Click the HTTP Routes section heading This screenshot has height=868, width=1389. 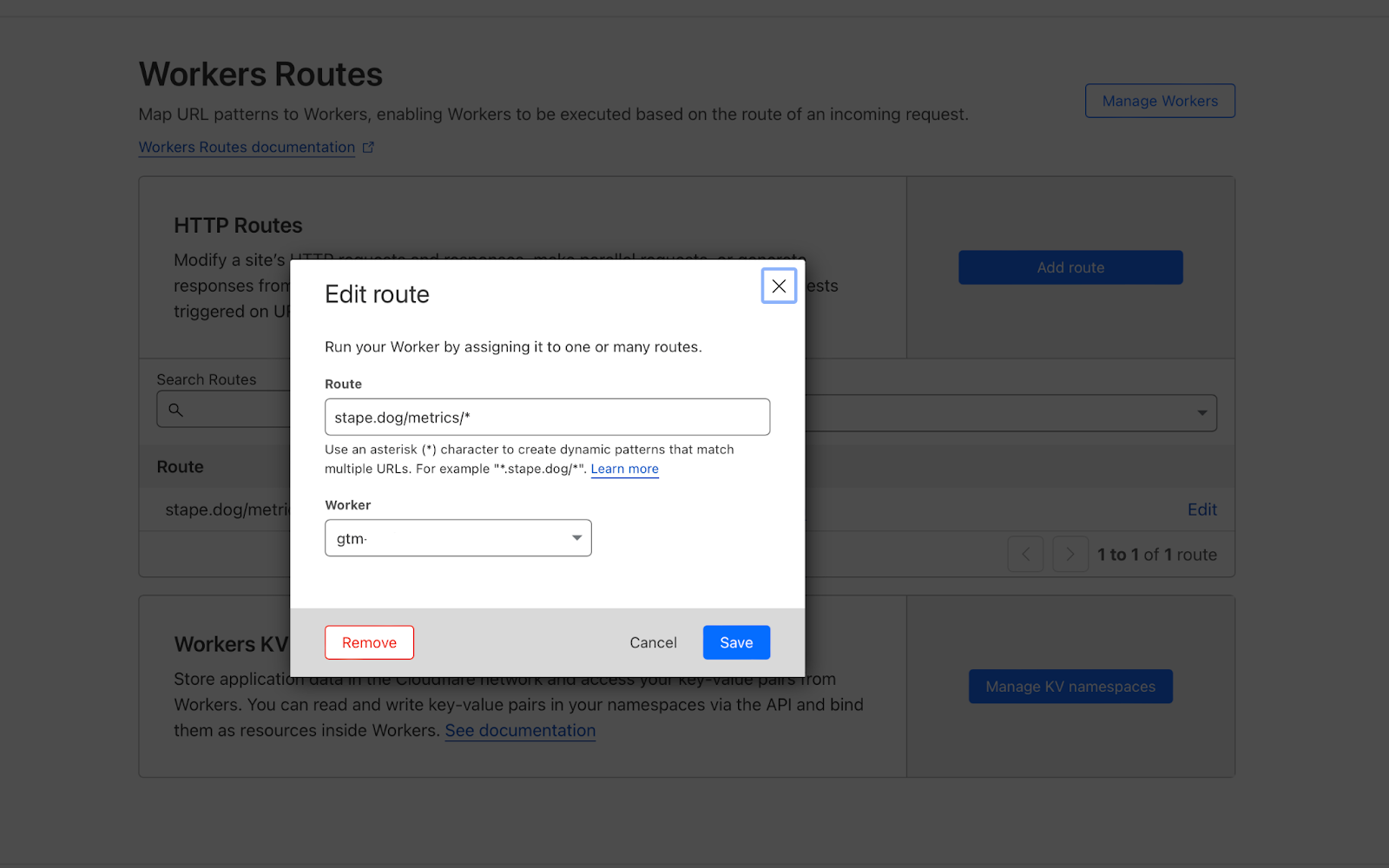(x=238, y=226)
